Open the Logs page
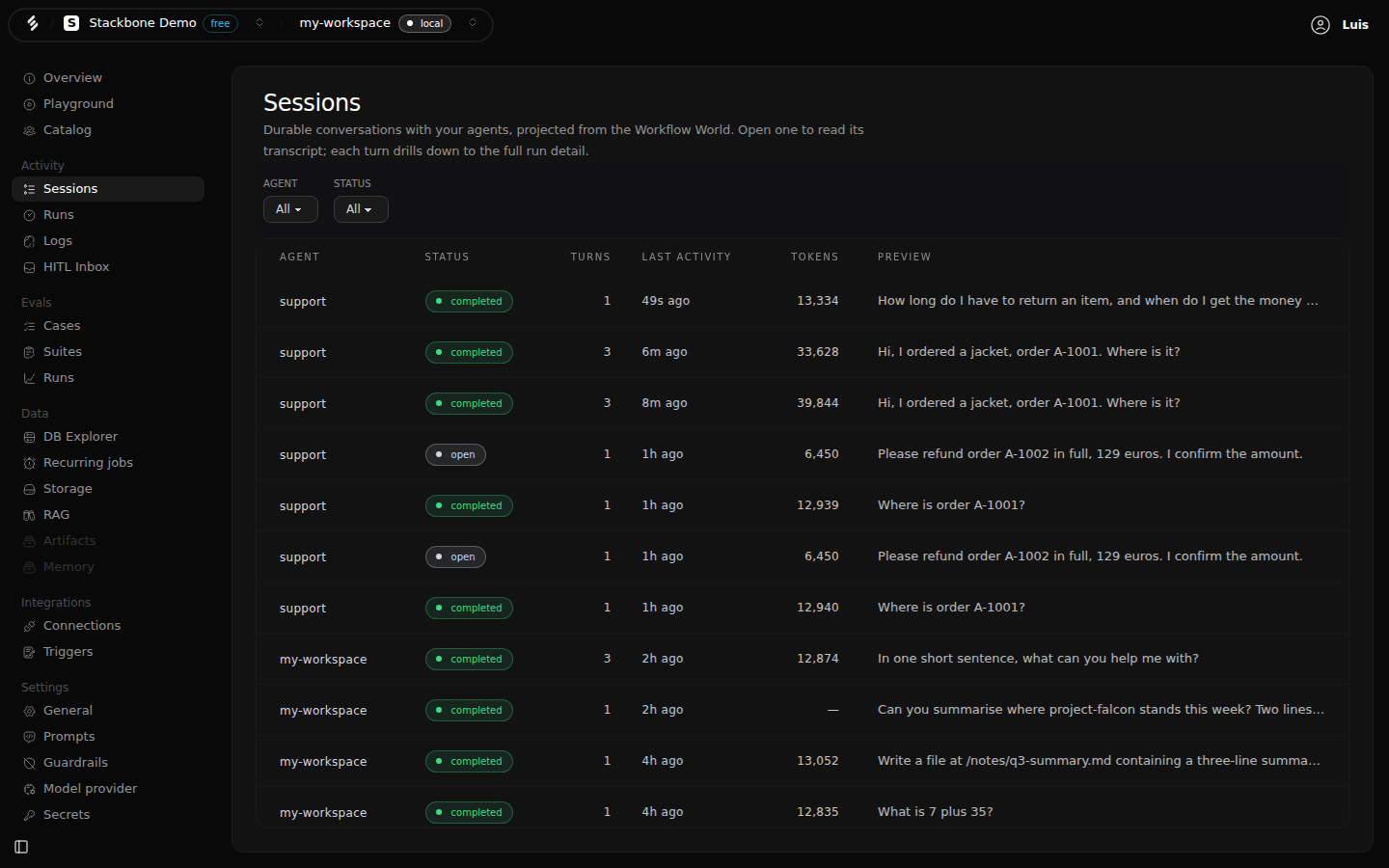 coord(108,241)
